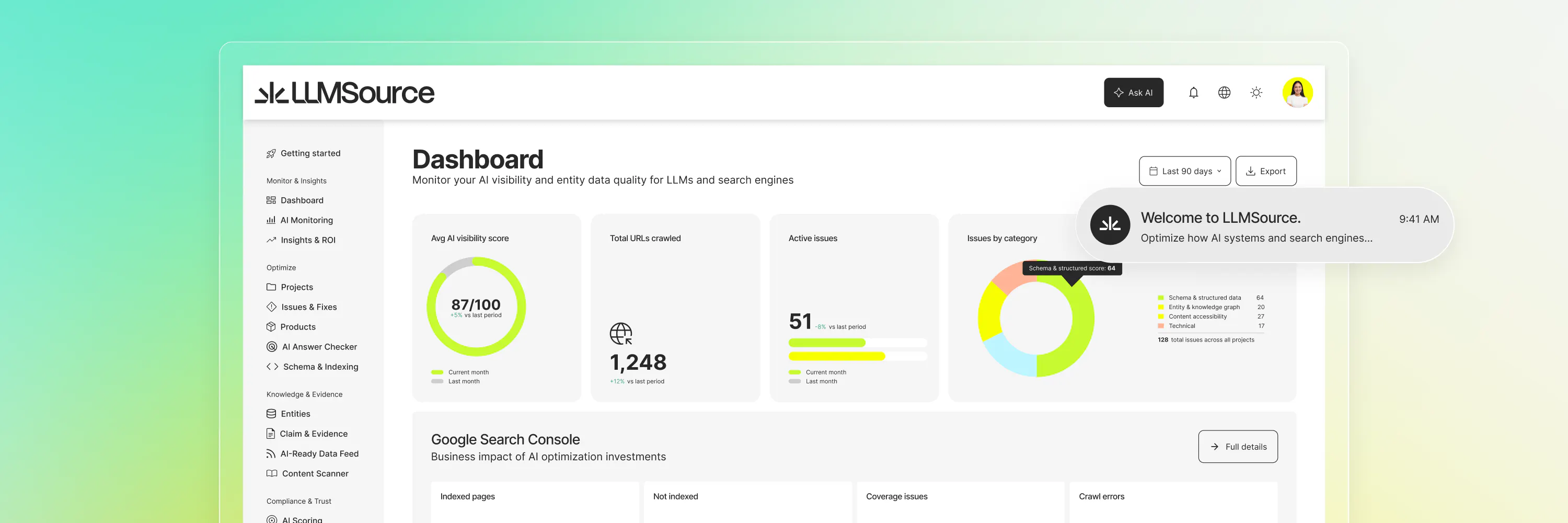
Task: Click the Entity & knowledge graph legend entry
Action: pyautogui.click(x=1210, y=307)
